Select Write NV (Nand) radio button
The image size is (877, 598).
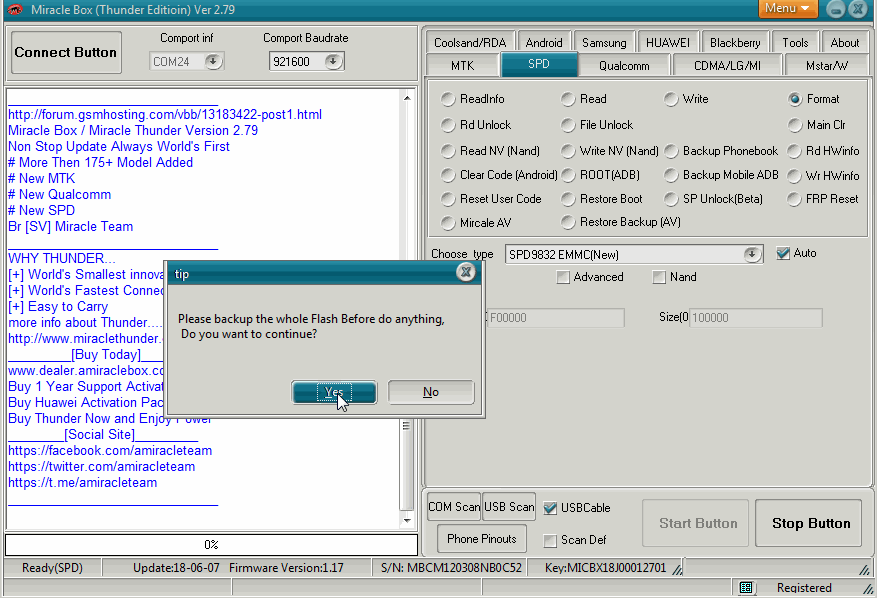[x=568, y=151]
